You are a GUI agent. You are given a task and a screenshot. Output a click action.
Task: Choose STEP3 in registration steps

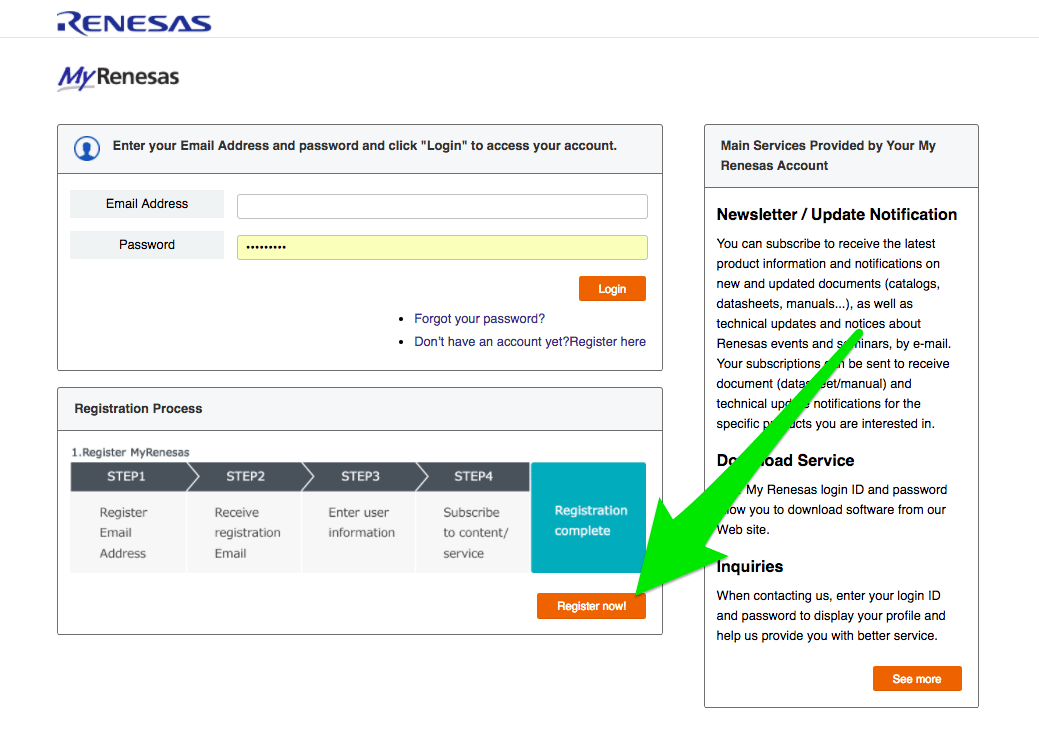(x=360, y=477)
